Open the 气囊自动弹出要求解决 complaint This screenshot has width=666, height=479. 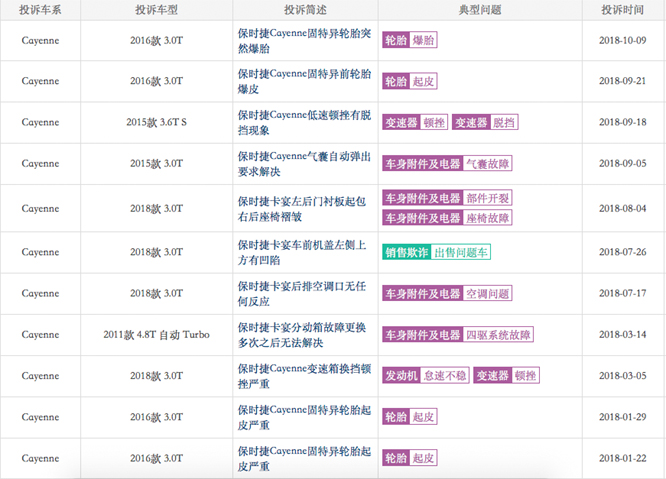pos(304,163)
